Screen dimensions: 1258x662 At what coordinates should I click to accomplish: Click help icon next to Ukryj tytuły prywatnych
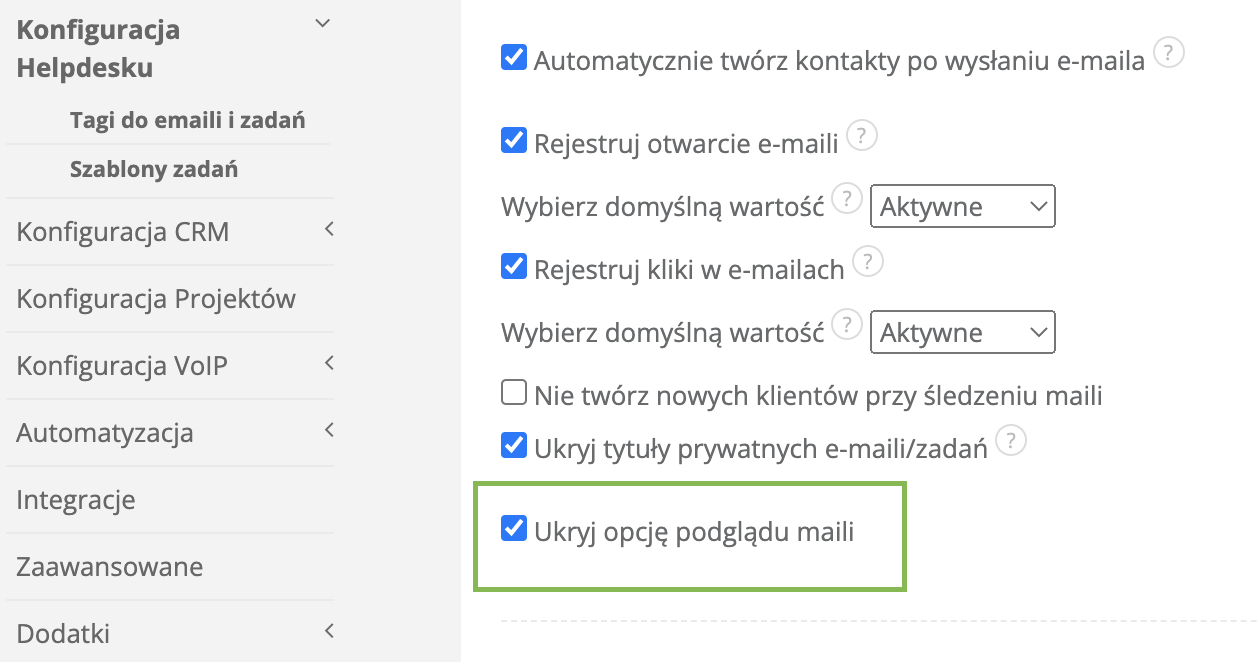click(1011, 440)
